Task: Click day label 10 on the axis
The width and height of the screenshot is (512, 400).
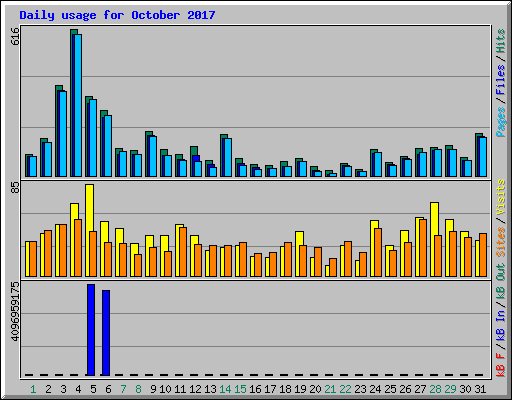Action: tap(165, 389)
